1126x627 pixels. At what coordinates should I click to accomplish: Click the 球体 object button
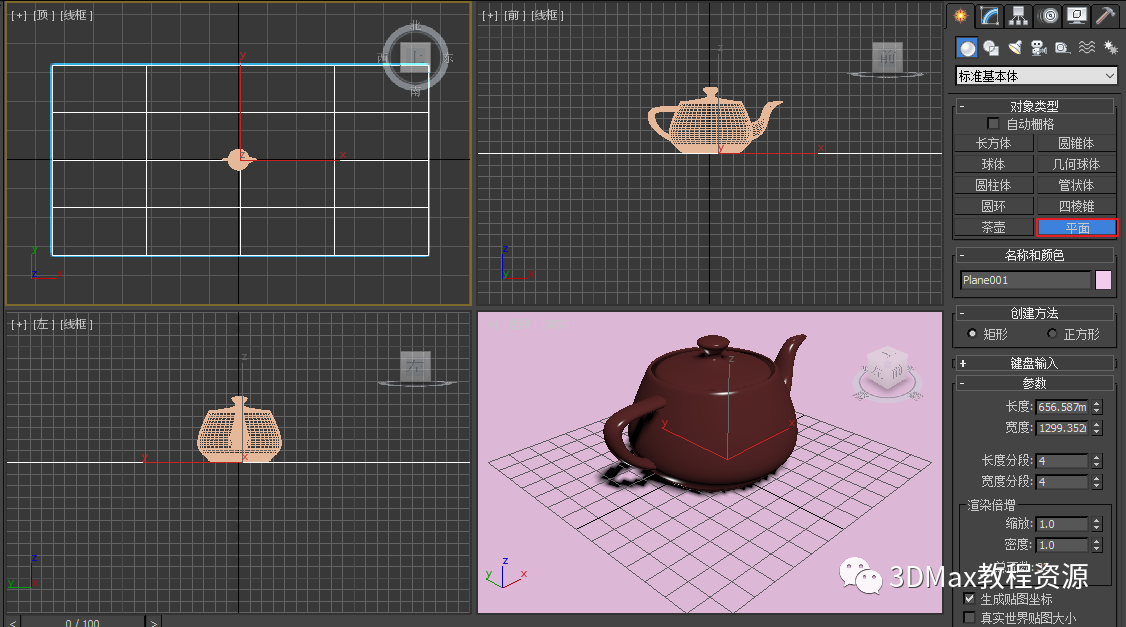993,164
